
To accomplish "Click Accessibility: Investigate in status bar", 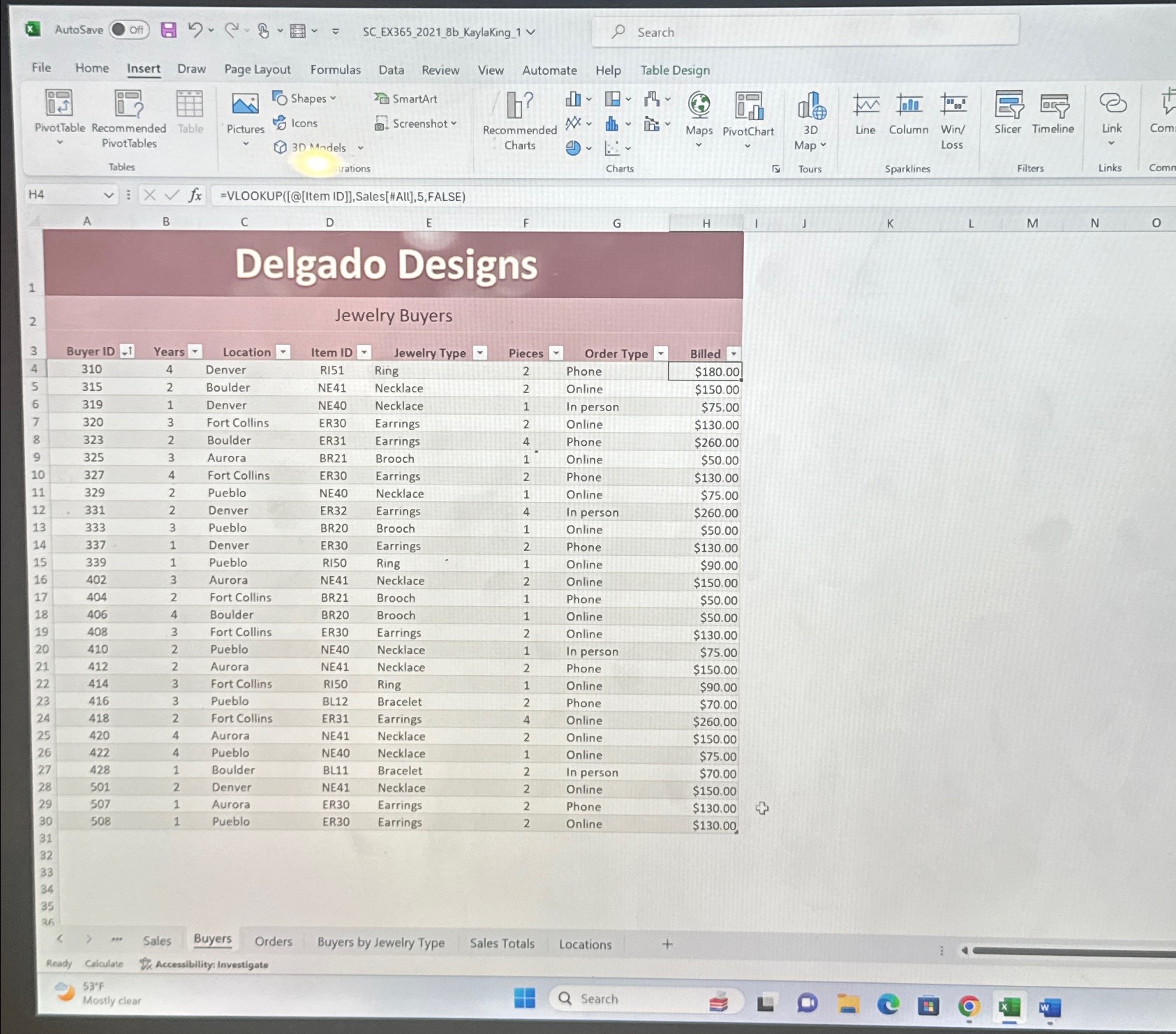I will [x=204, y=964].
